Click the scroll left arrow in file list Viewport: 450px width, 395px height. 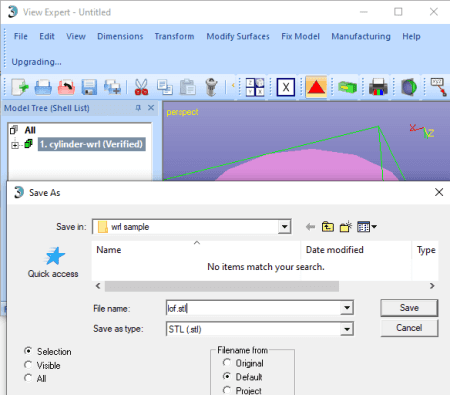[98, 286]
